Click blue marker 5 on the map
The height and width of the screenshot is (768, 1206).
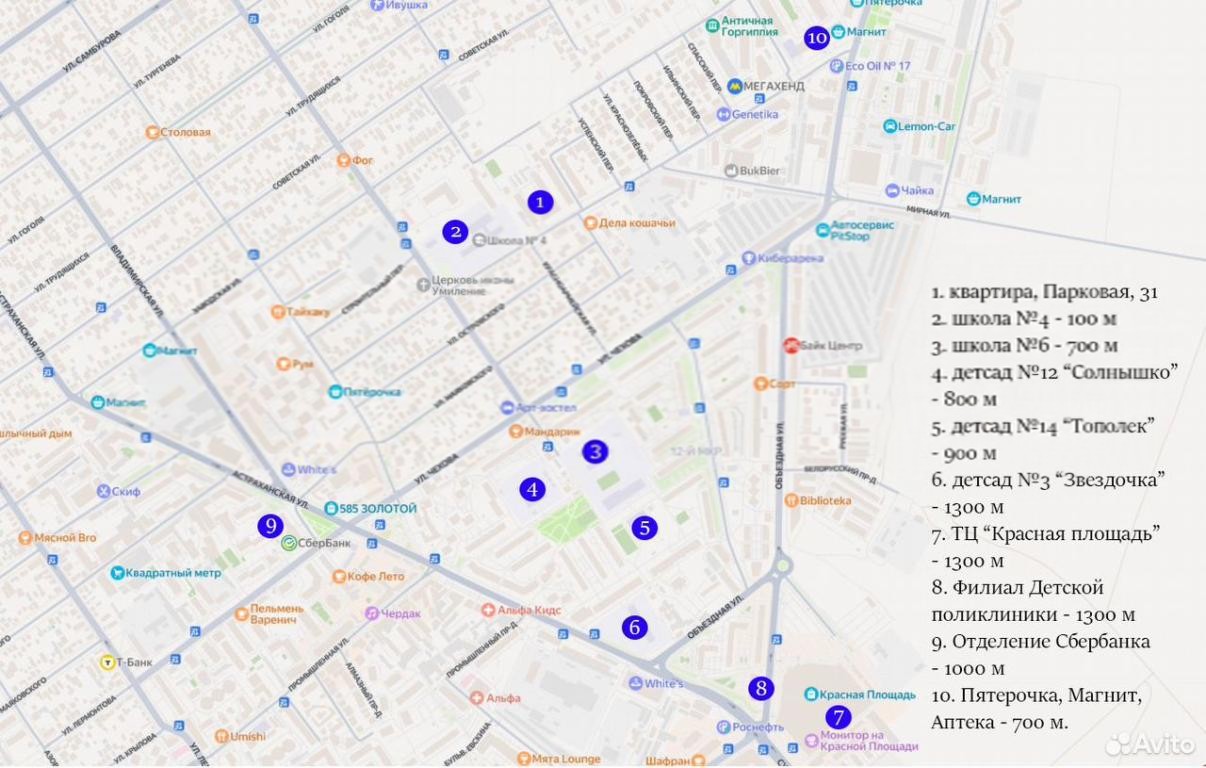645,527
